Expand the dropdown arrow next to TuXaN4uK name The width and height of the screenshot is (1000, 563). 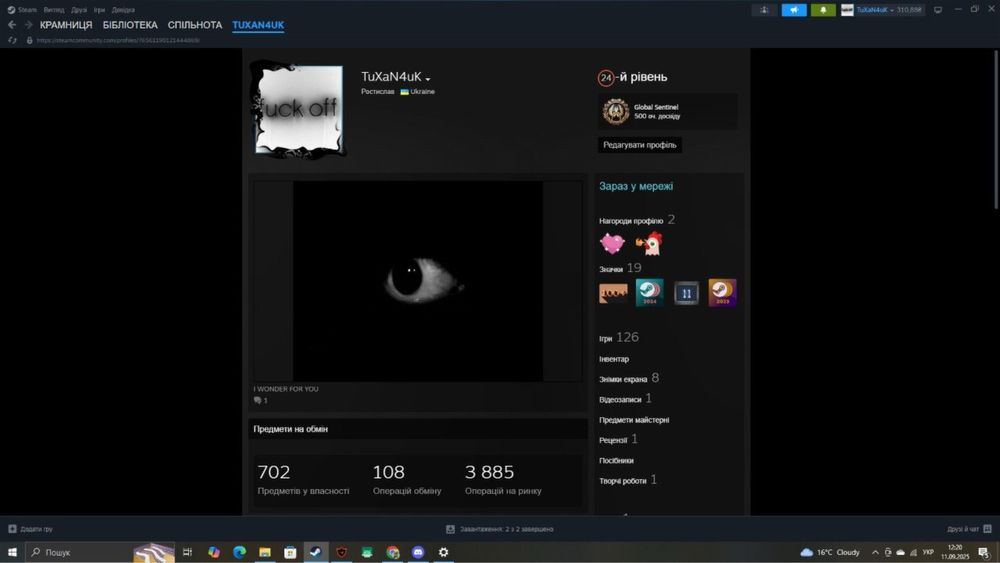point(428,79)
